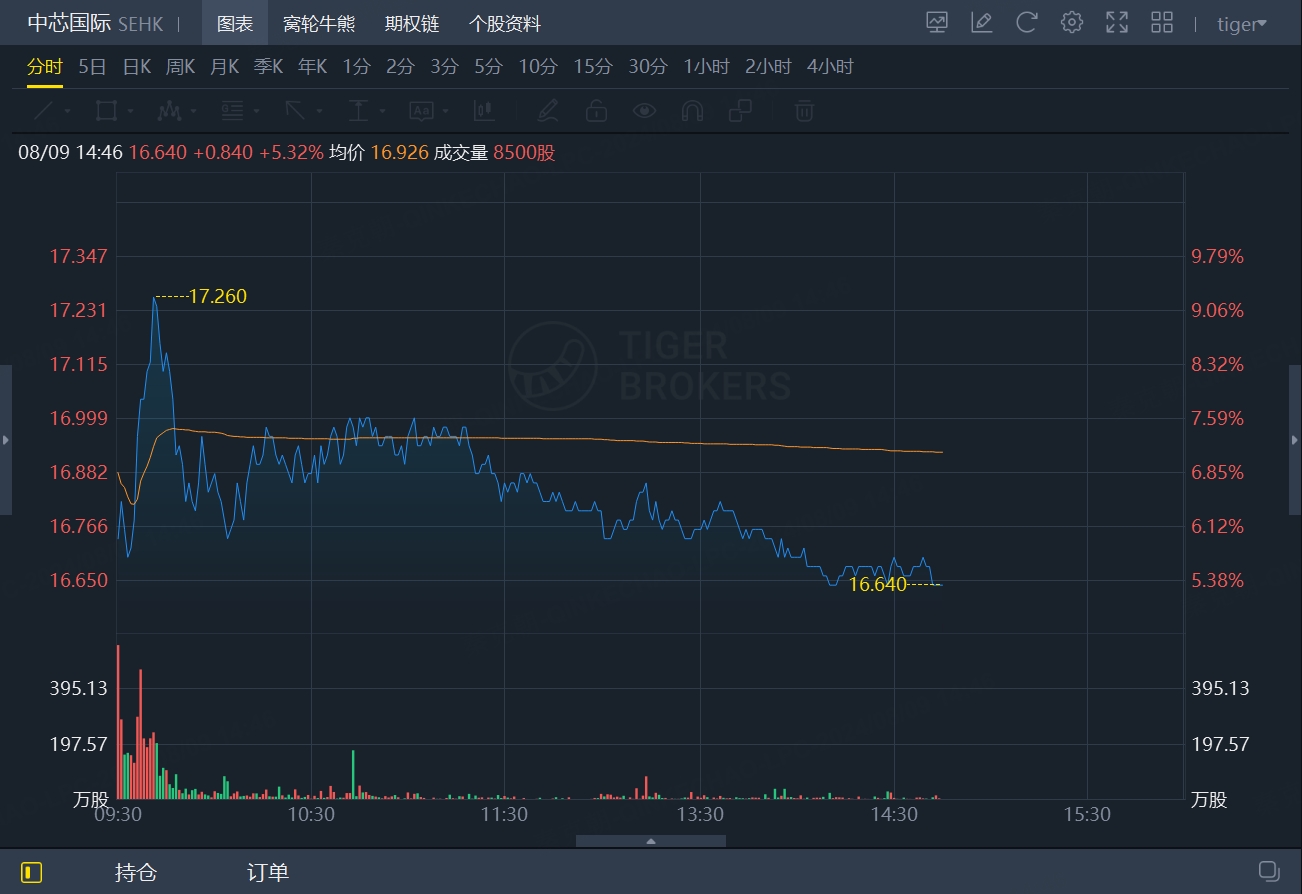Select the 4小时 timeframe
The width and height of the screenshot is (1302, 894).
tap(830, 67)
